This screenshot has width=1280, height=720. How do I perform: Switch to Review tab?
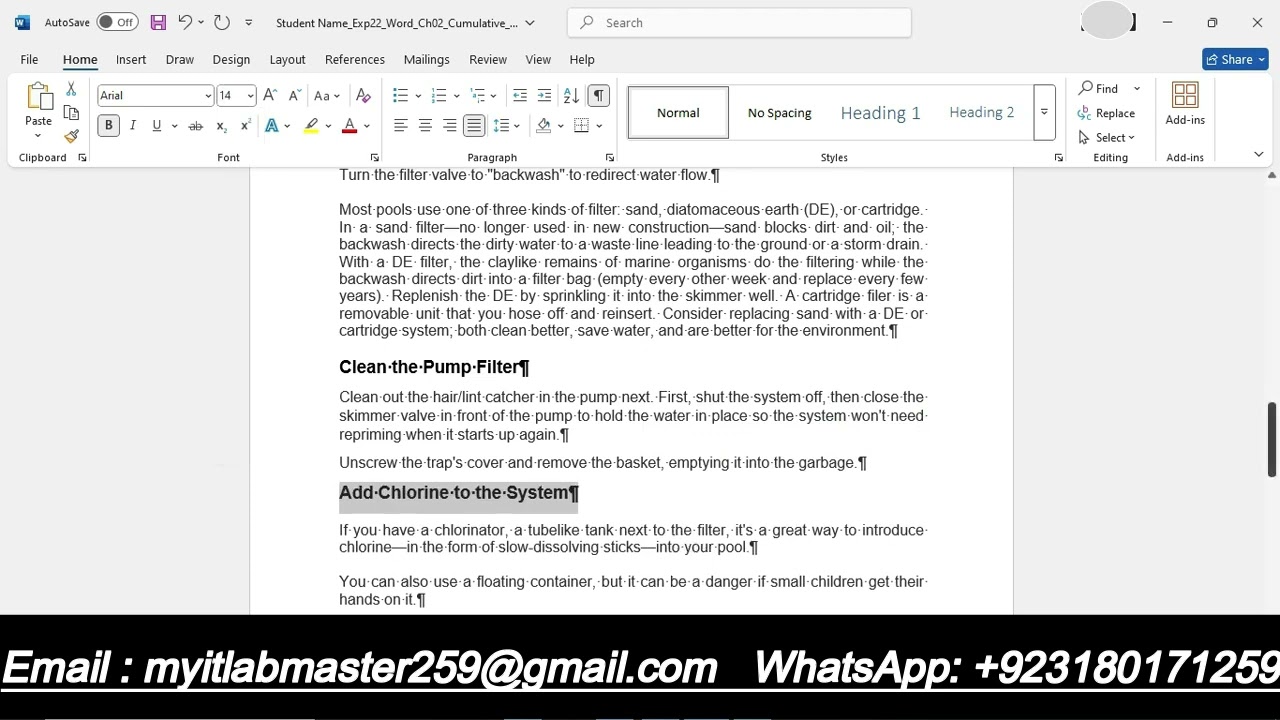tap(488, 60)
